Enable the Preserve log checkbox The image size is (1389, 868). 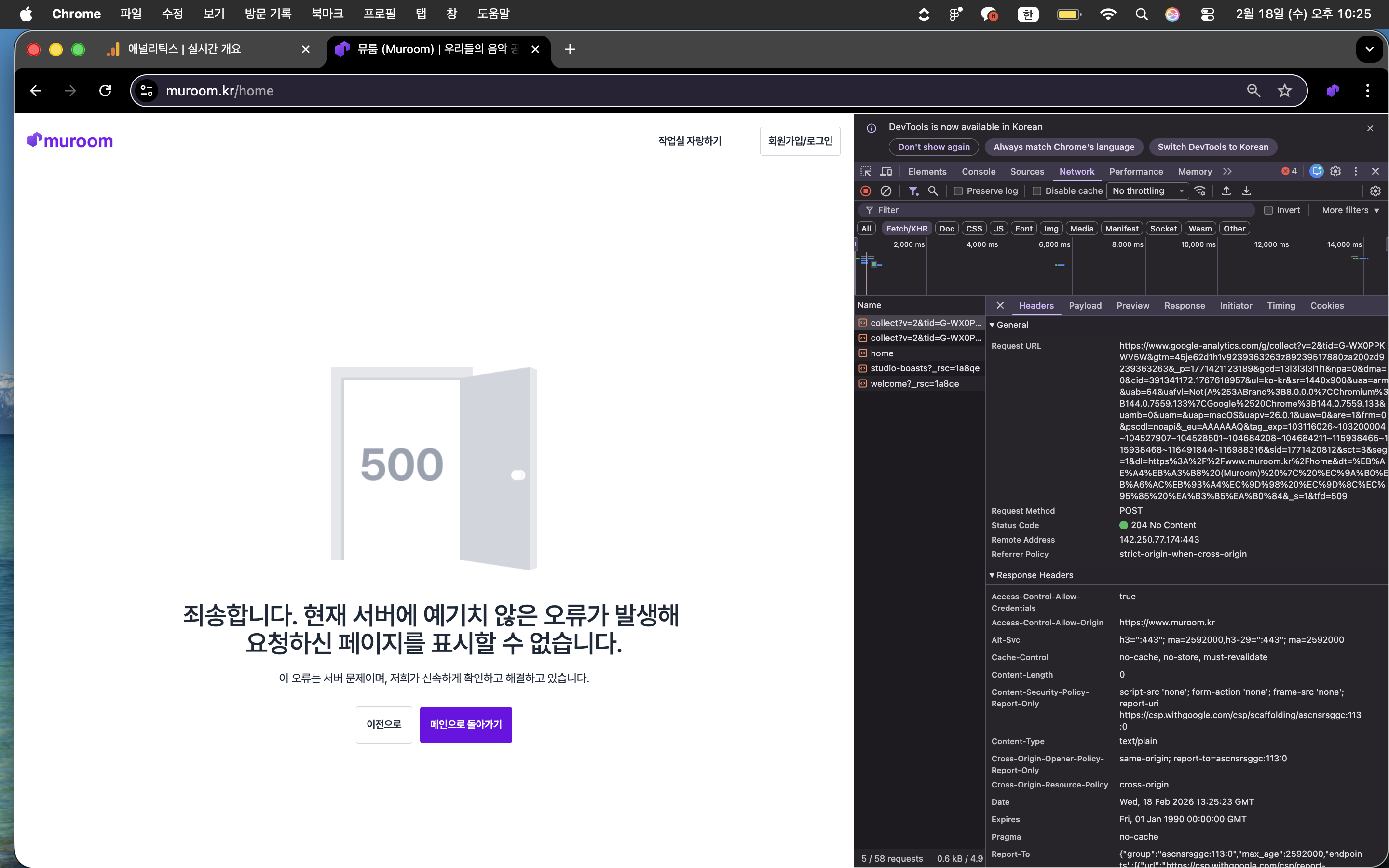(x=958, y=190)
